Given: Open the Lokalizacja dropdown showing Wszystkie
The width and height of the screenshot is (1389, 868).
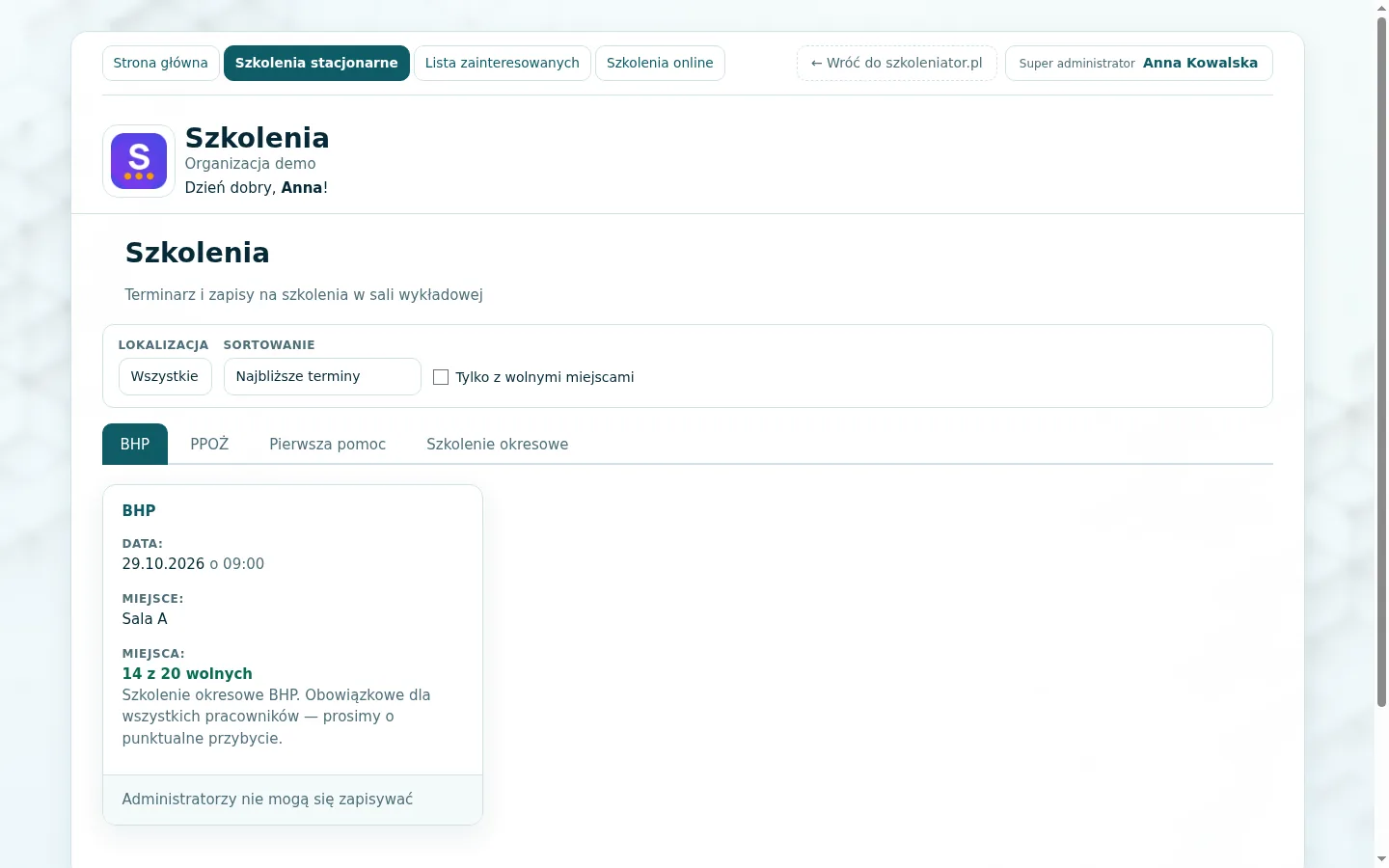Looking at the screenshot, I should [165, 376].
